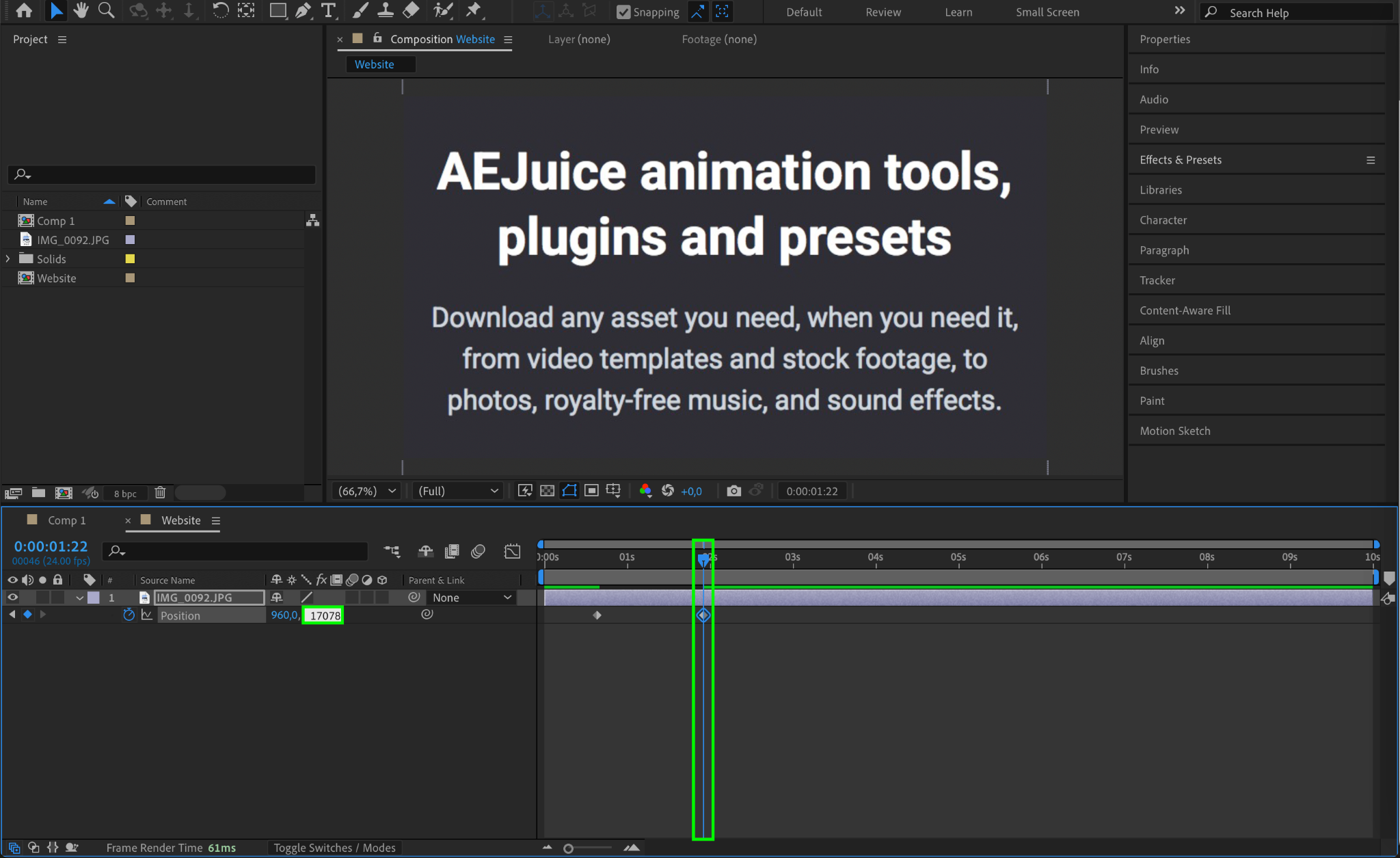Click the yellow label swatch for Solids
The image size is (1400, 858).
(x=130, y=258)
